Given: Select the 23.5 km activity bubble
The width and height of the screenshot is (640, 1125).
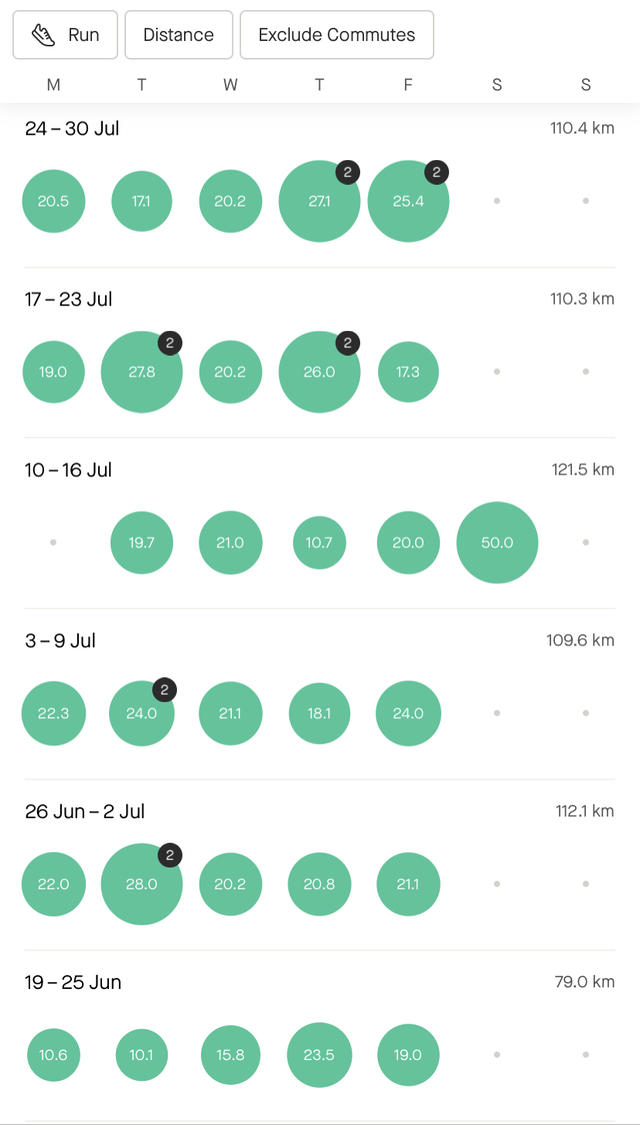Looking at the screenshot, I should 319,1054.
